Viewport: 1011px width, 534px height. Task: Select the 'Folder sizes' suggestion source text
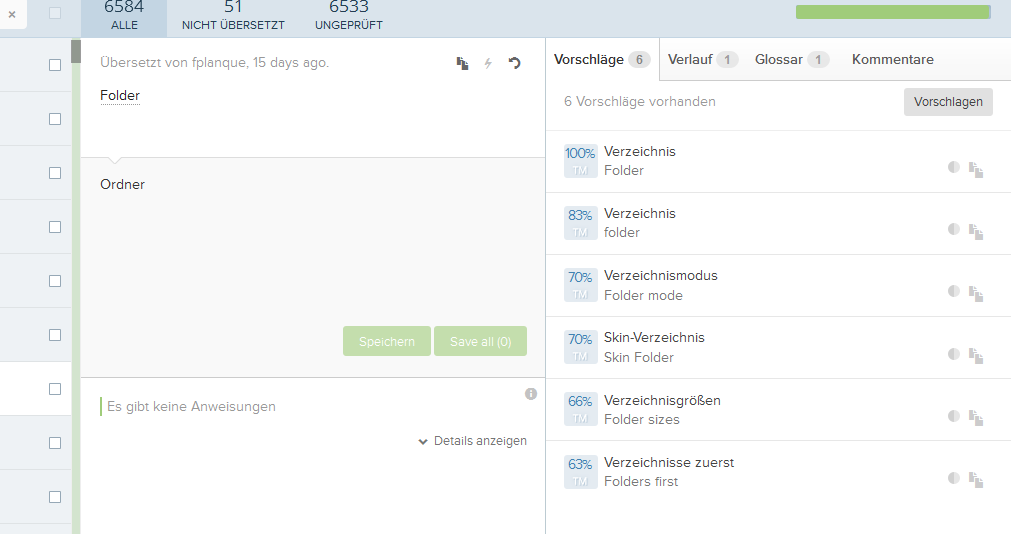[x=642, y=420]
